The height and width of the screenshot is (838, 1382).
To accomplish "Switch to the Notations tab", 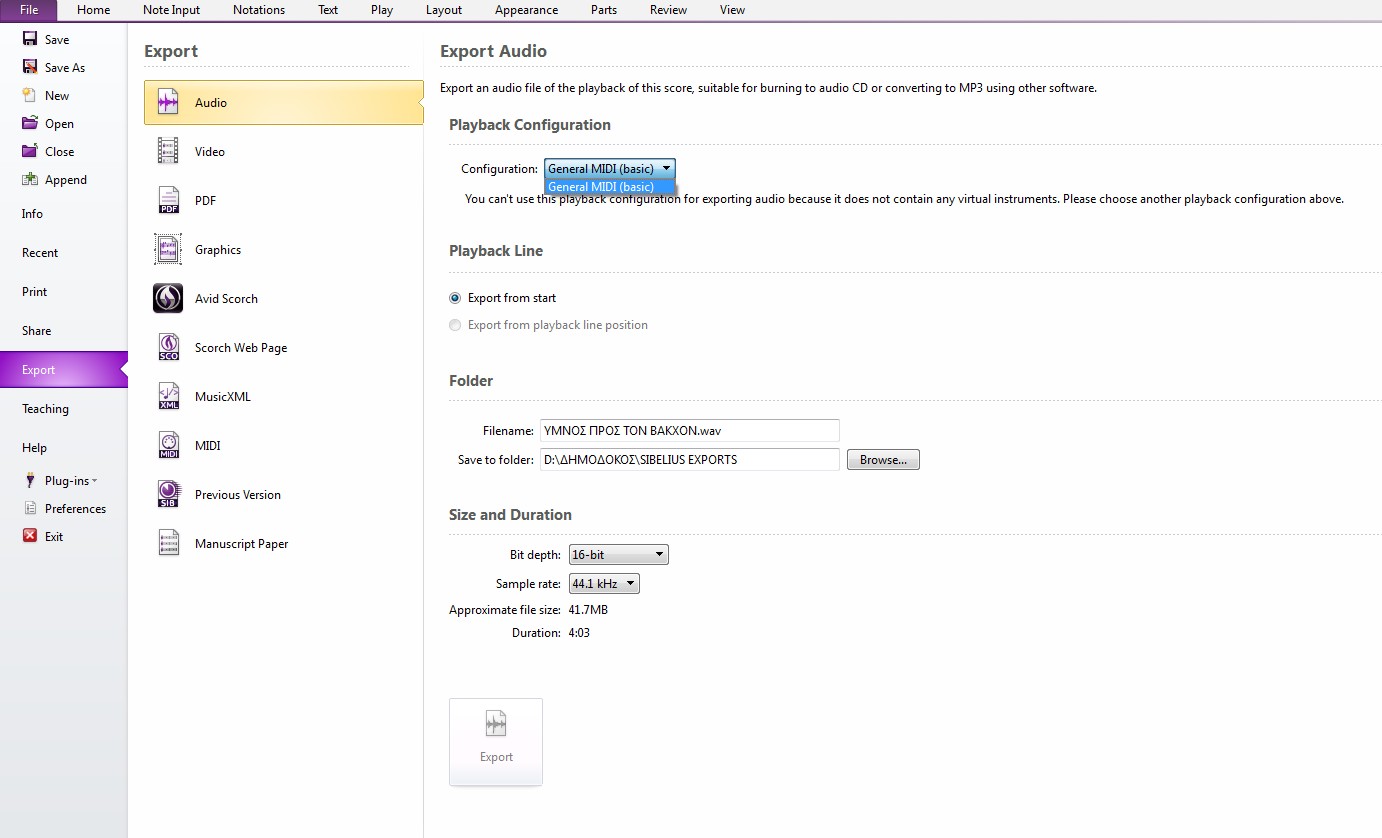I will [259, 10].
